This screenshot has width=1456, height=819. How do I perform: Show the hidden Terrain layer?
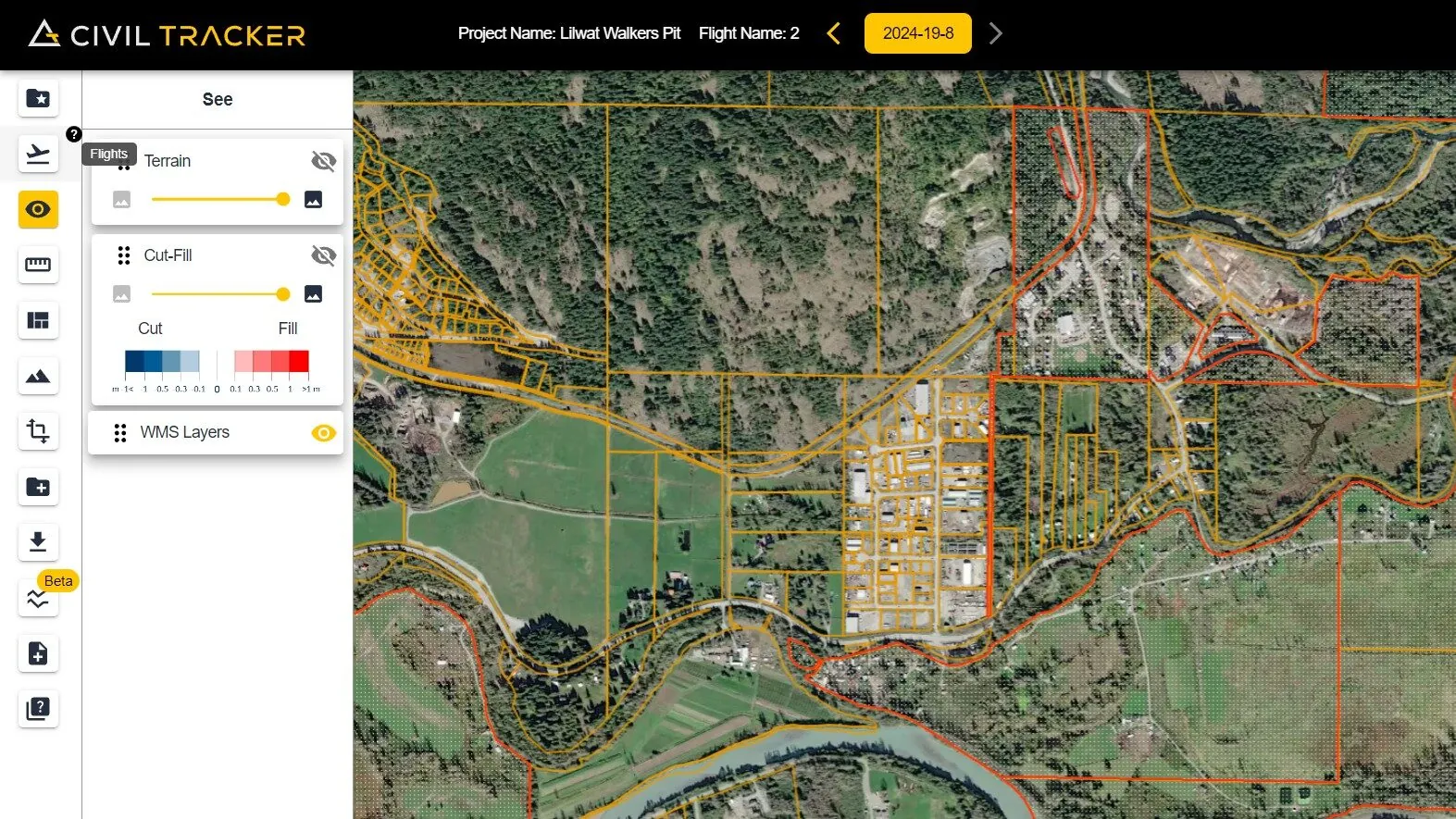coord(323,161)
